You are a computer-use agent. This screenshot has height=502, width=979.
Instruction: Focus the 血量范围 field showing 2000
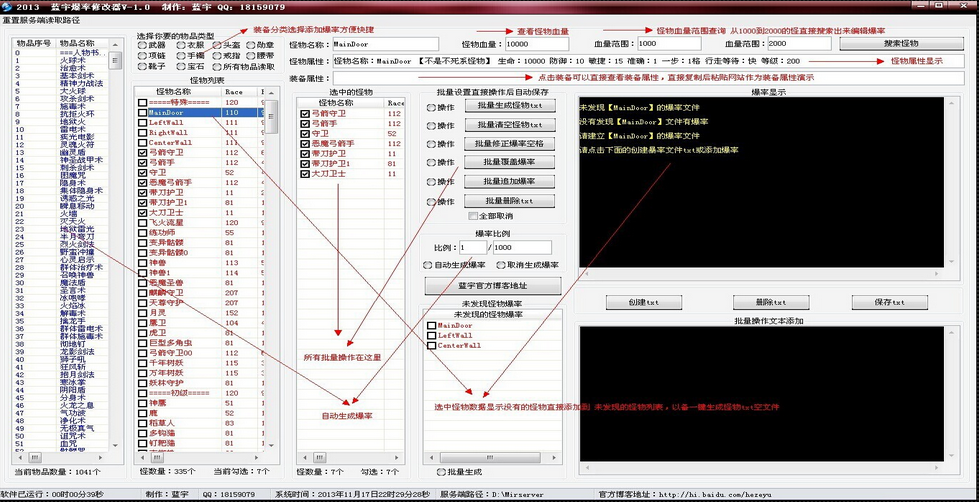click(799, 44)
